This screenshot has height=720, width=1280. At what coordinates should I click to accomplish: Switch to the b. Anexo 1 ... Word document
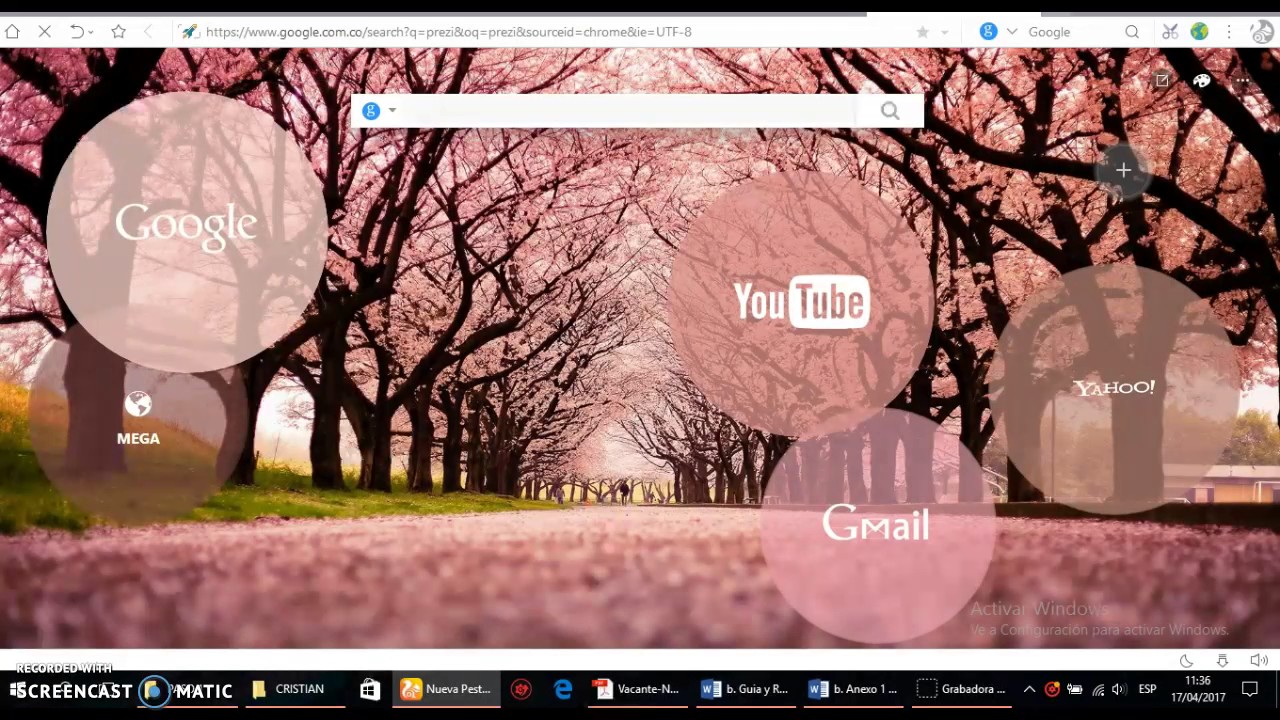point(853,689)
